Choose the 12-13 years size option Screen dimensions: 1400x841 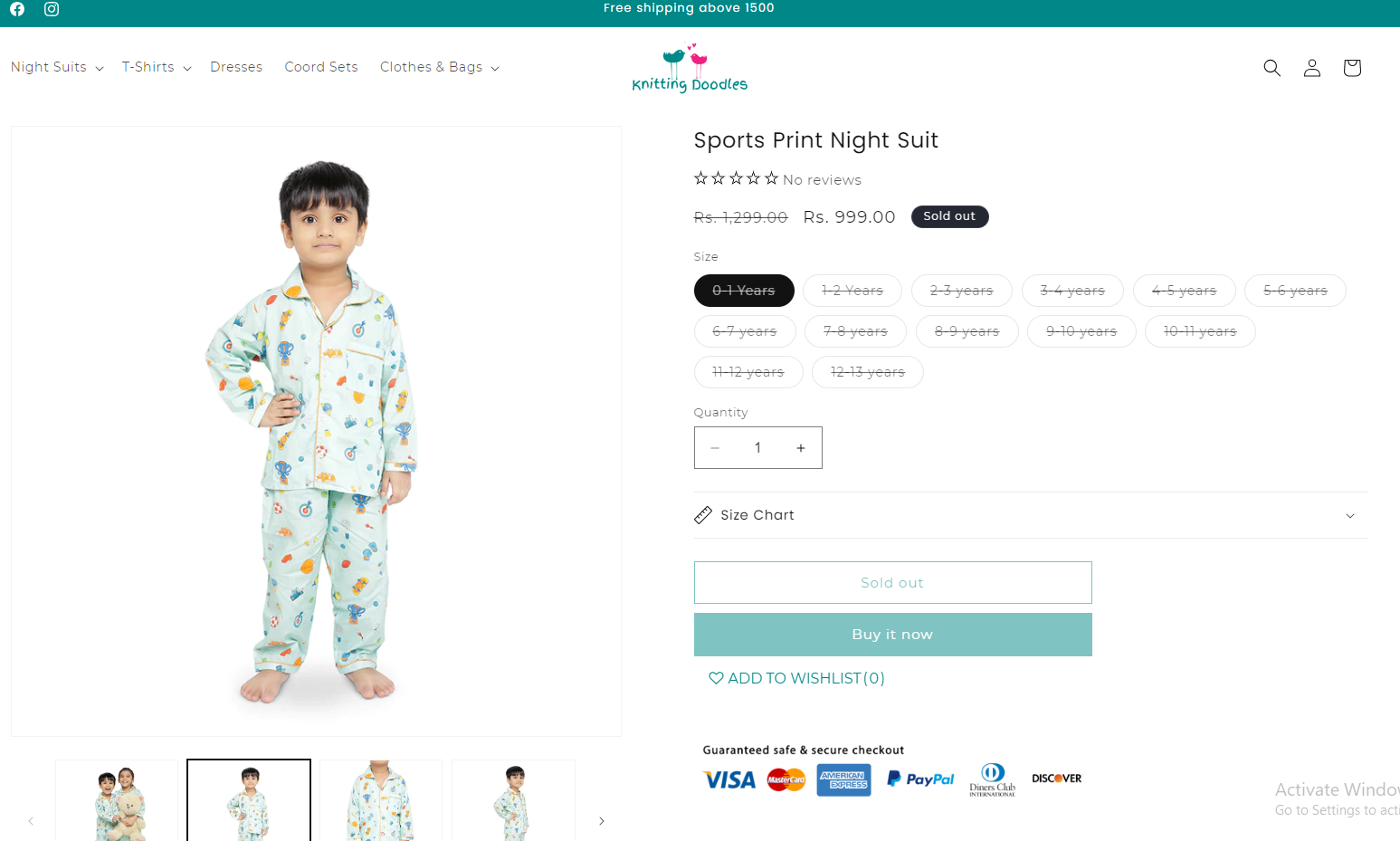click(x=867, y=372)
